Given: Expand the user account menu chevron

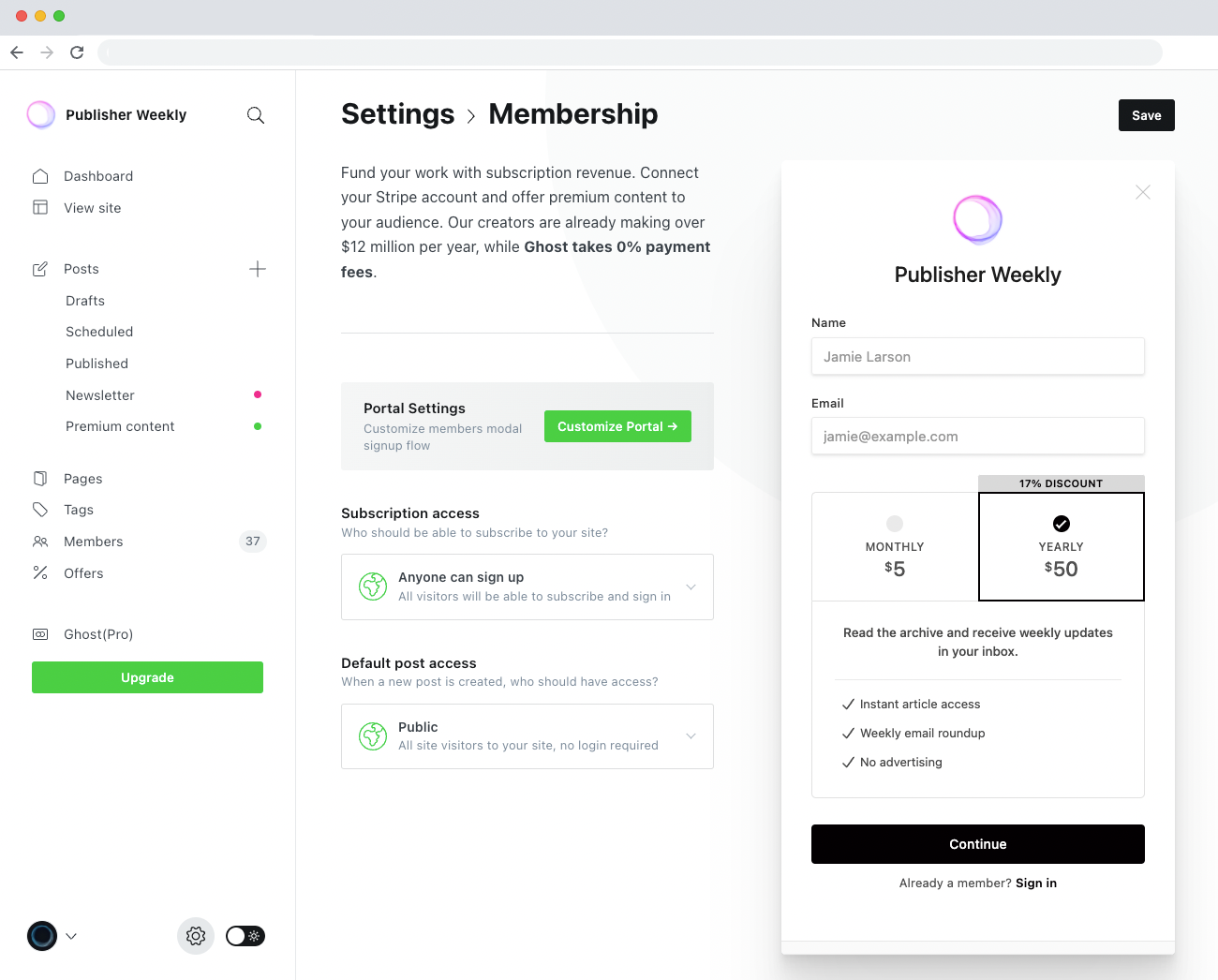Looking at the screenshot, I should [71, 936].
